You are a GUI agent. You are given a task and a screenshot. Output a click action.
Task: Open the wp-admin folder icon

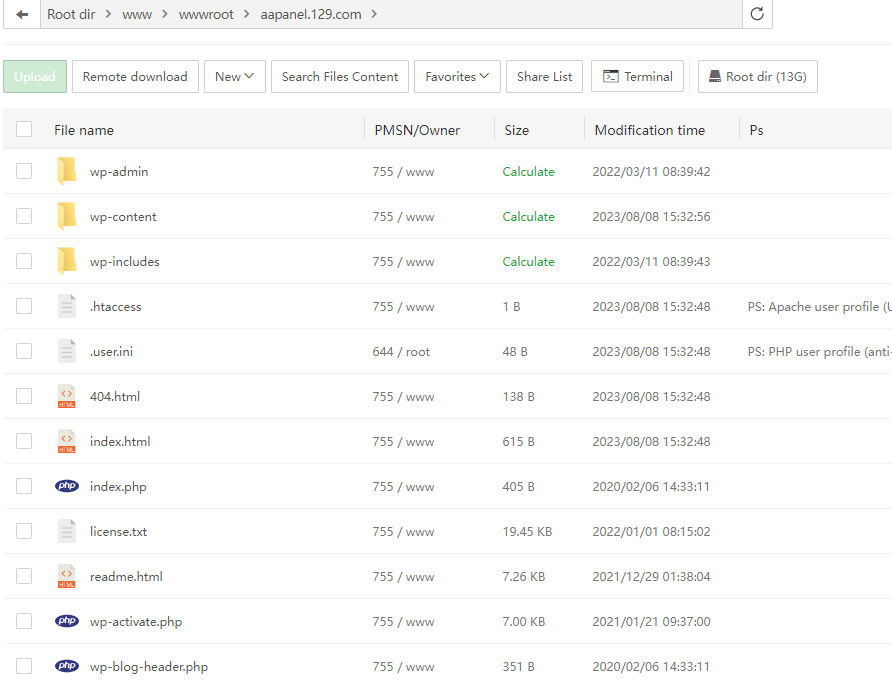(x=67, y=171)
